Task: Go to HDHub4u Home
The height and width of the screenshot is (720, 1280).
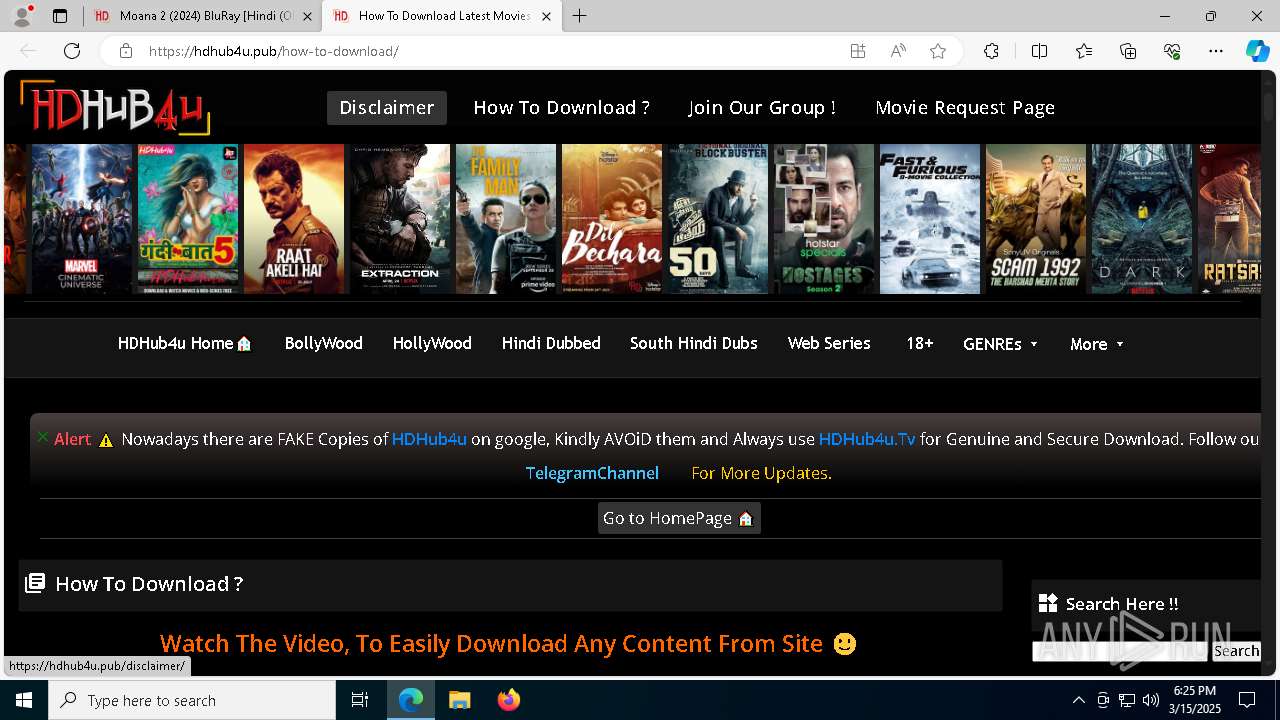Action: point(185,343)
